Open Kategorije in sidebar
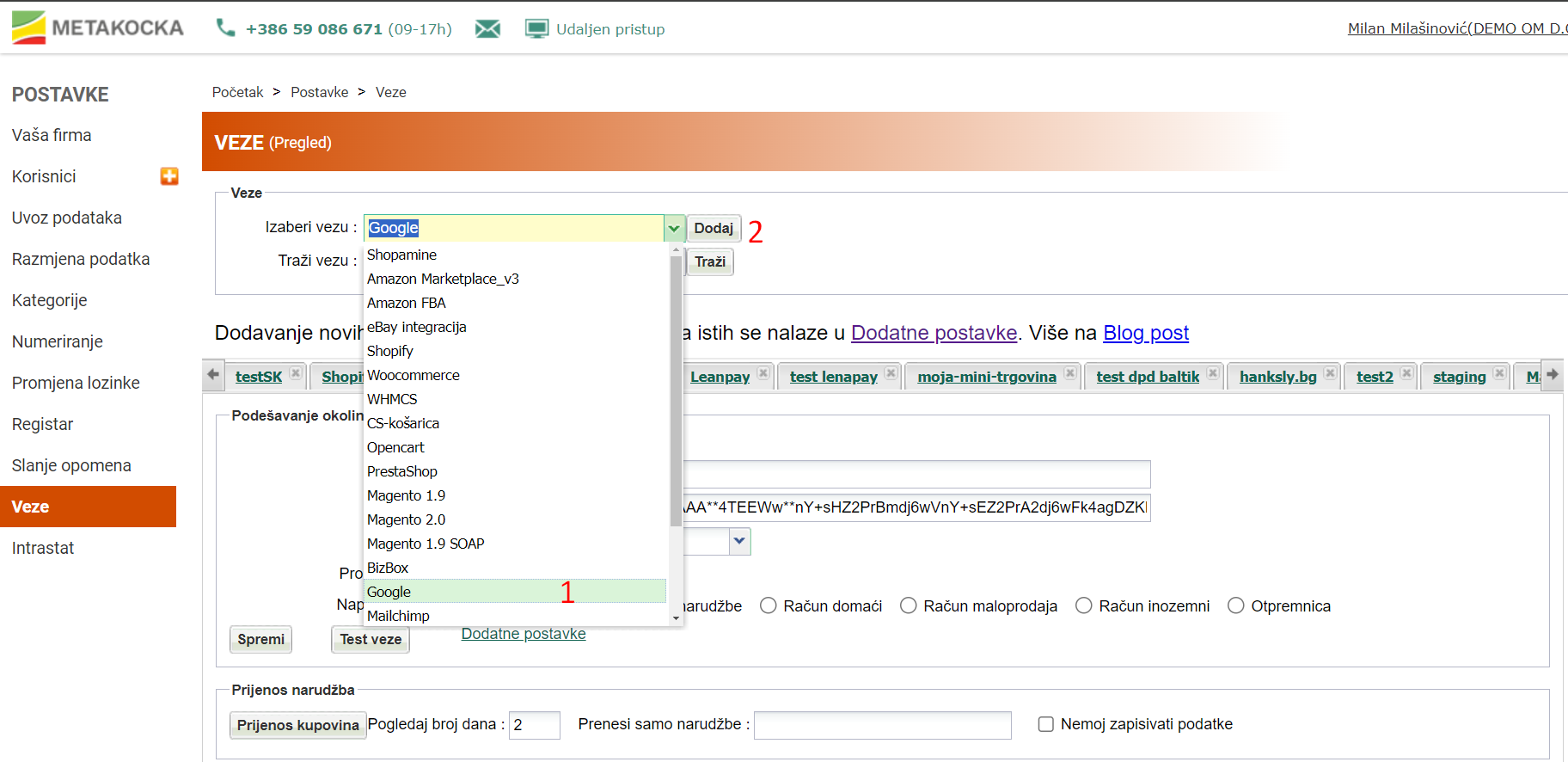Image resolution: width=1568 pixels, height=762 pixels. click(x=50, y=300)
